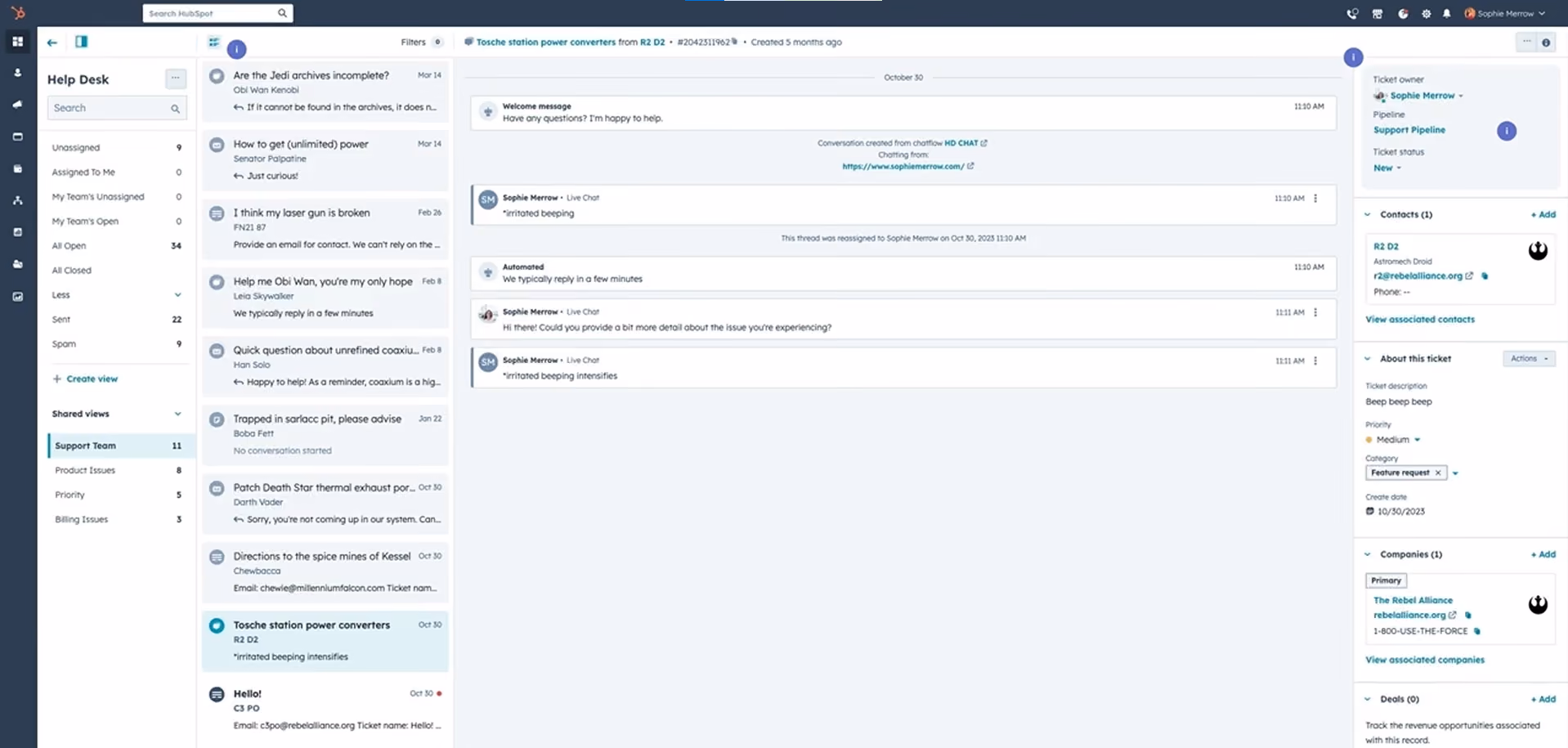Image resolution: width=1568 pixels, height=748 pixels.
Task: Open the Help Desk three-dots options button
Action: tap(175, 78)
